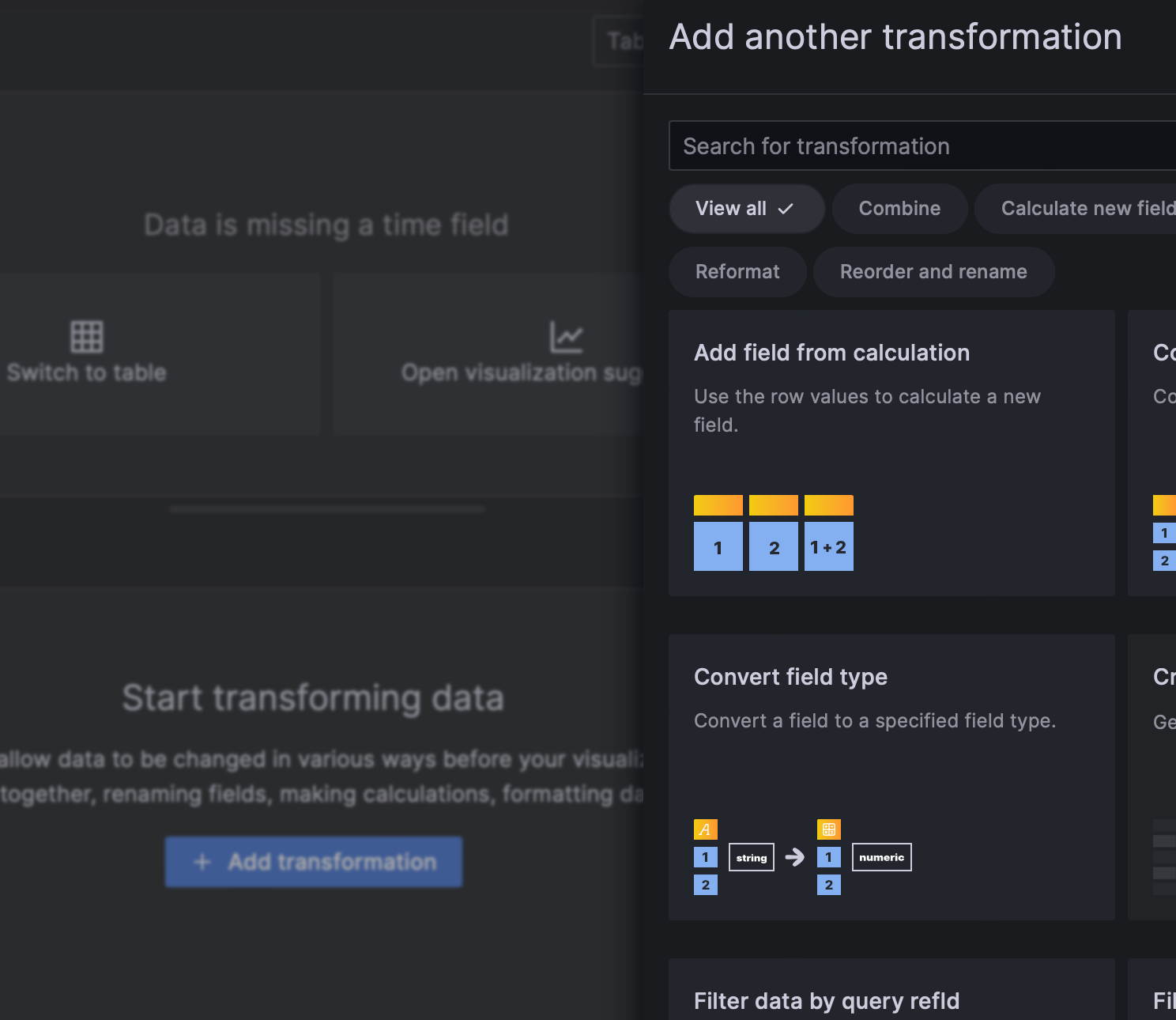
Task: Click Open visualization suggestions label
Action: (x=522, y=372)
